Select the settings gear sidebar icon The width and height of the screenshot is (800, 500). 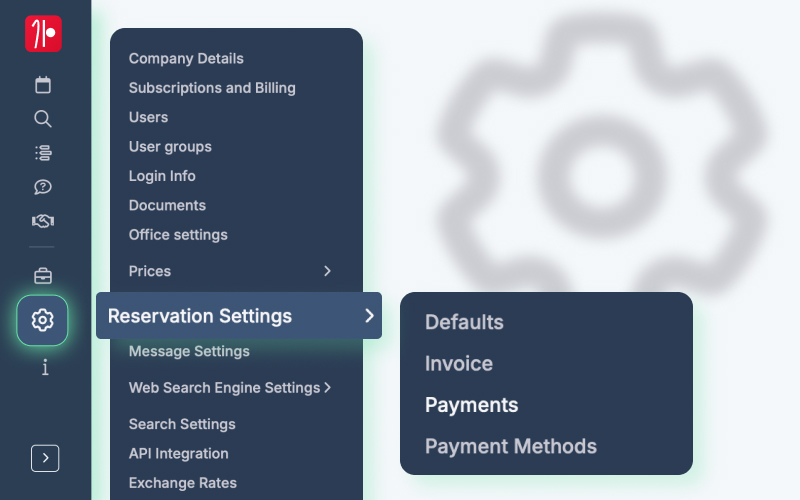42,320
